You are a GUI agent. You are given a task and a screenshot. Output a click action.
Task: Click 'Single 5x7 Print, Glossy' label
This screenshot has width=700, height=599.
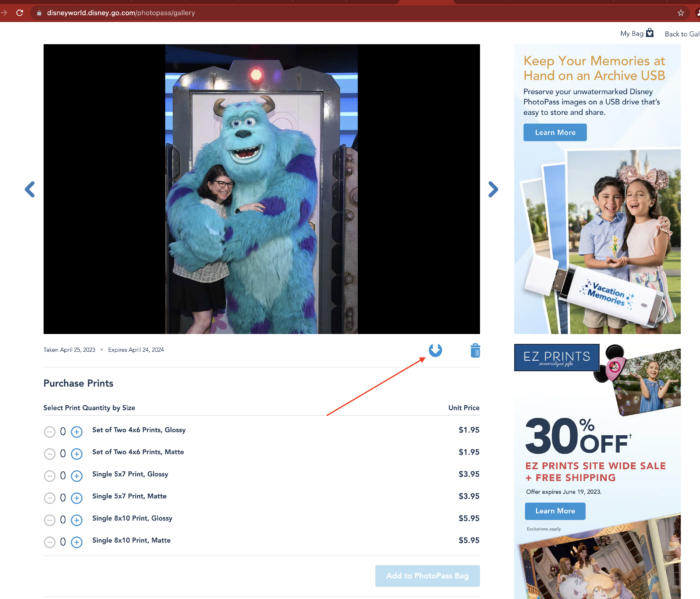(x=130, y=474)
